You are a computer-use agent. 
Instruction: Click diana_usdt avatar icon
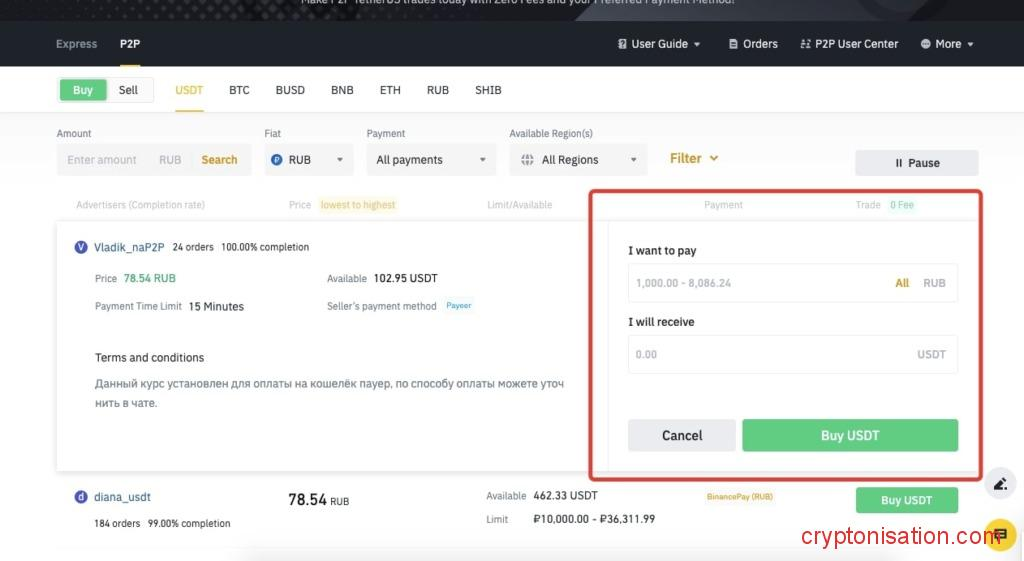coord(81,497)
